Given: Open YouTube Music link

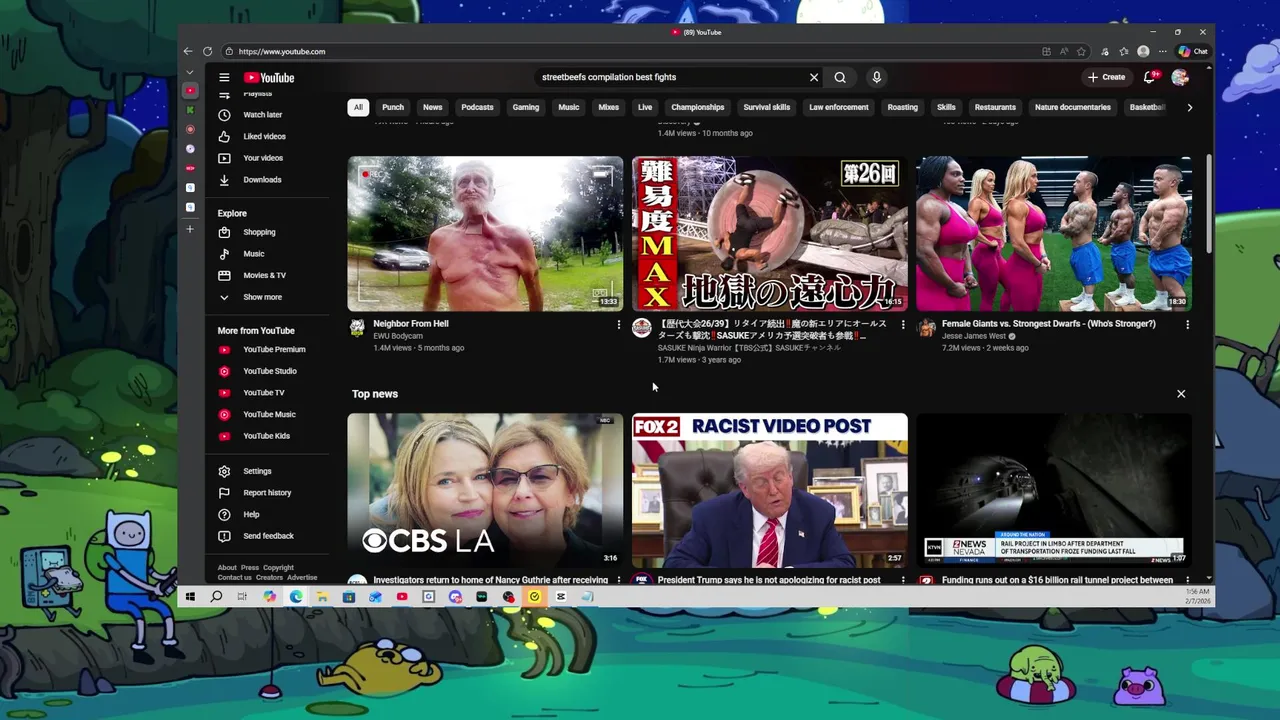Looking at the screenshot, I should pyautogui.click(x=270, y=414).
